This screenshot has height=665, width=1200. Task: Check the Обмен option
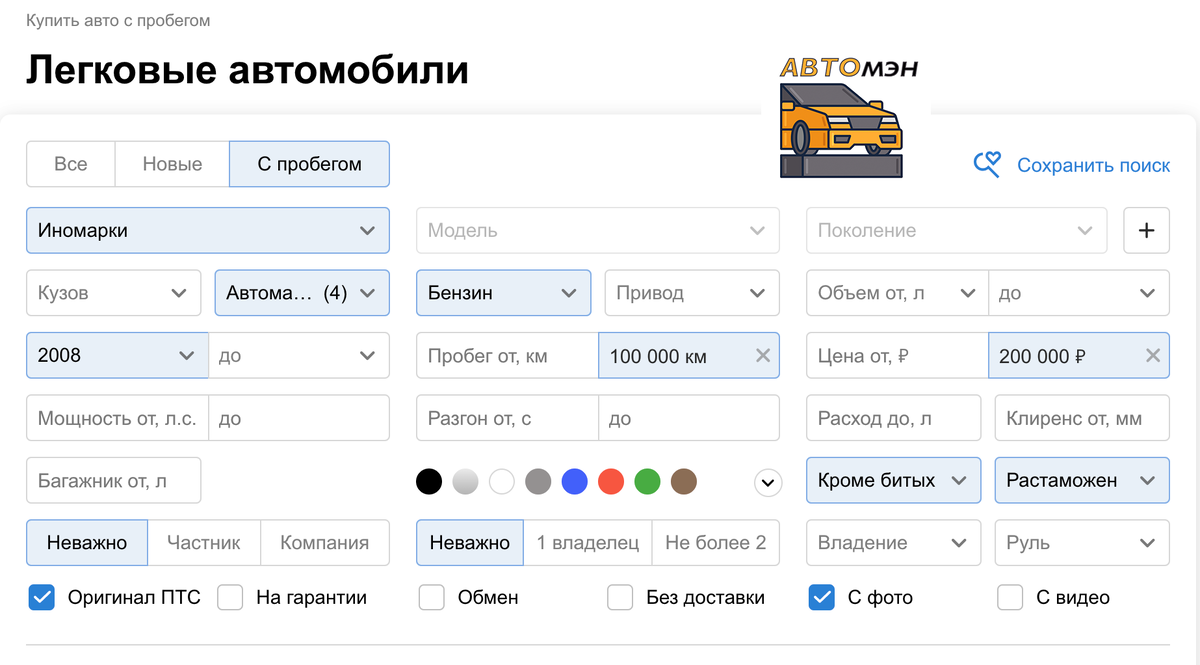pyautogui.click(x=432, y=597)
